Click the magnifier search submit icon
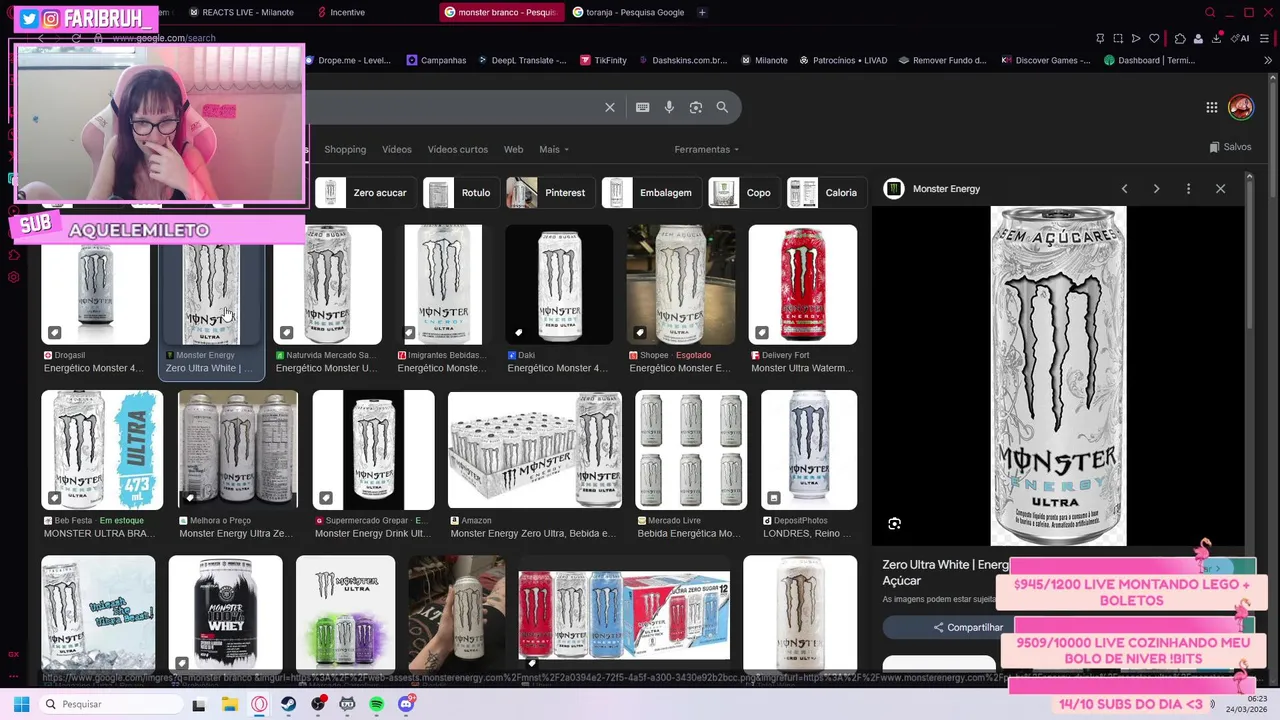Viewport: 1280px width, 720px height. coord(722,107)
